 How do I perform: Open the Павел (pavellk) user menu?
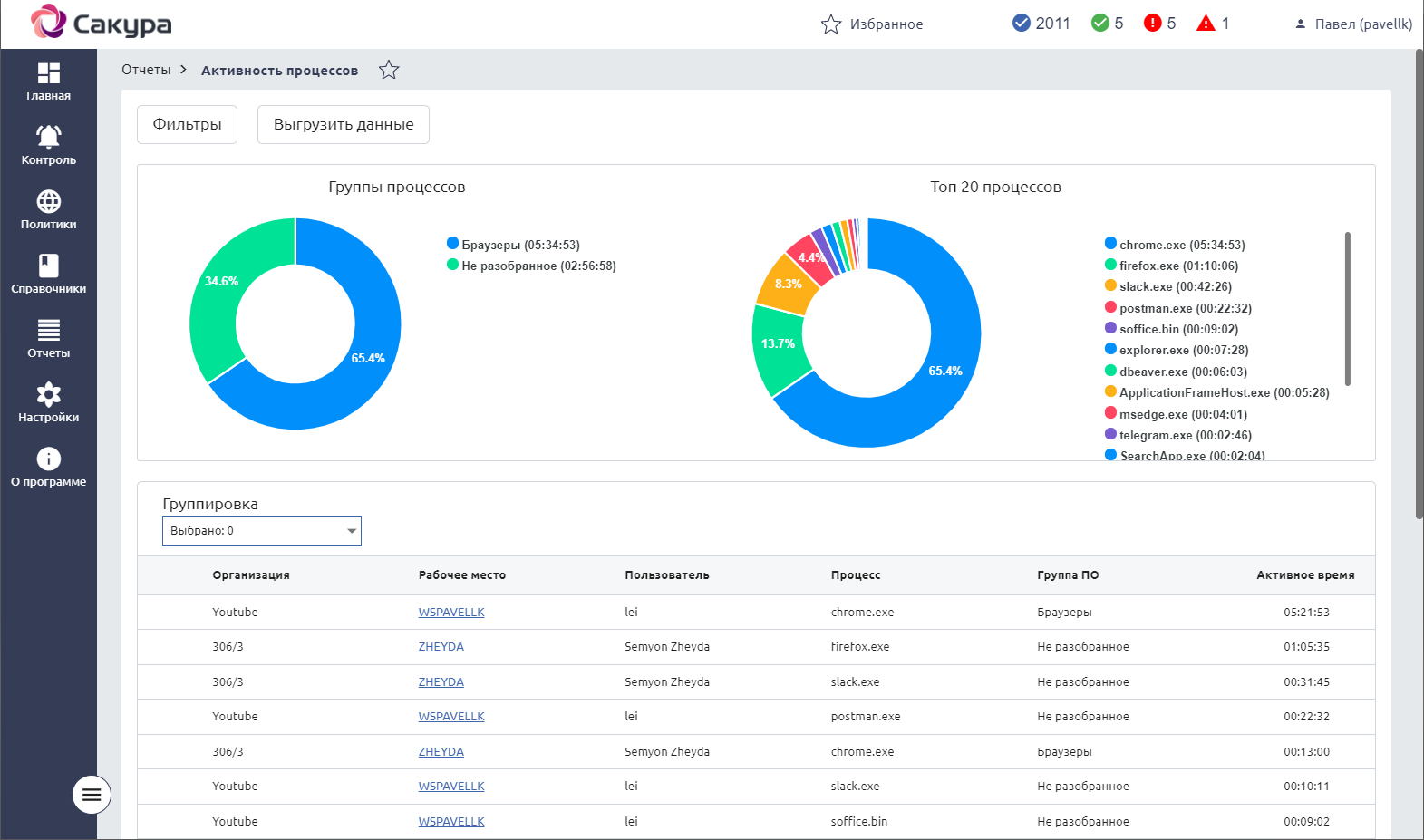[1353, 24]
